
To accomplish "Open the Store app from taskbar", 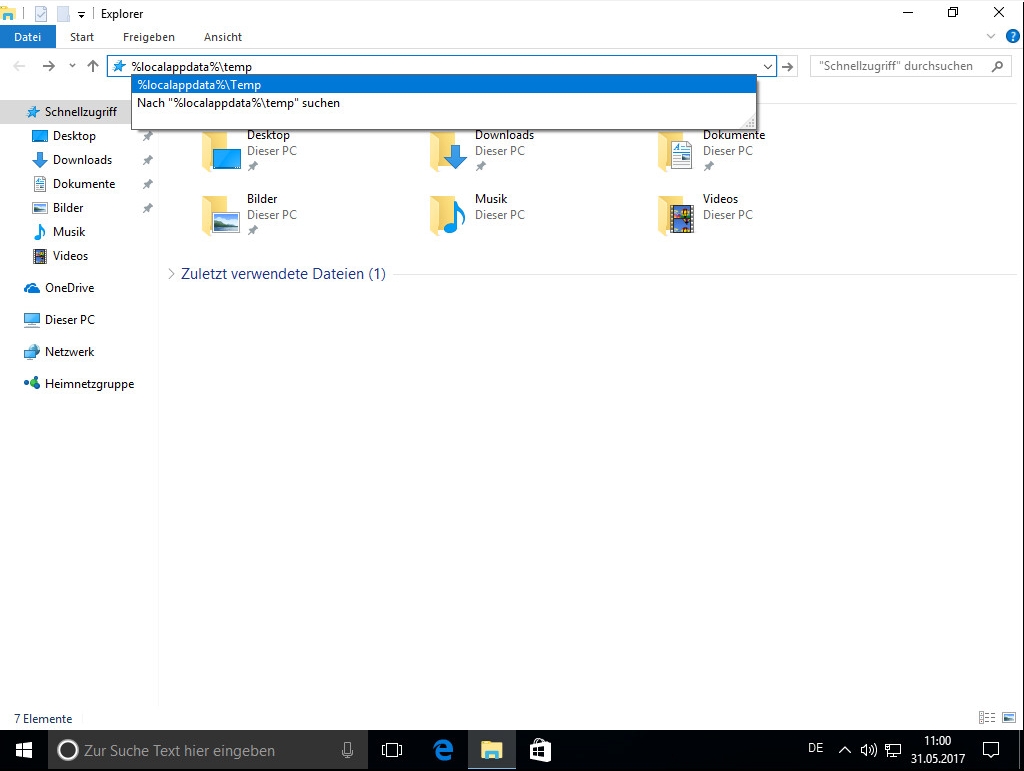I will tap(539, 750).
